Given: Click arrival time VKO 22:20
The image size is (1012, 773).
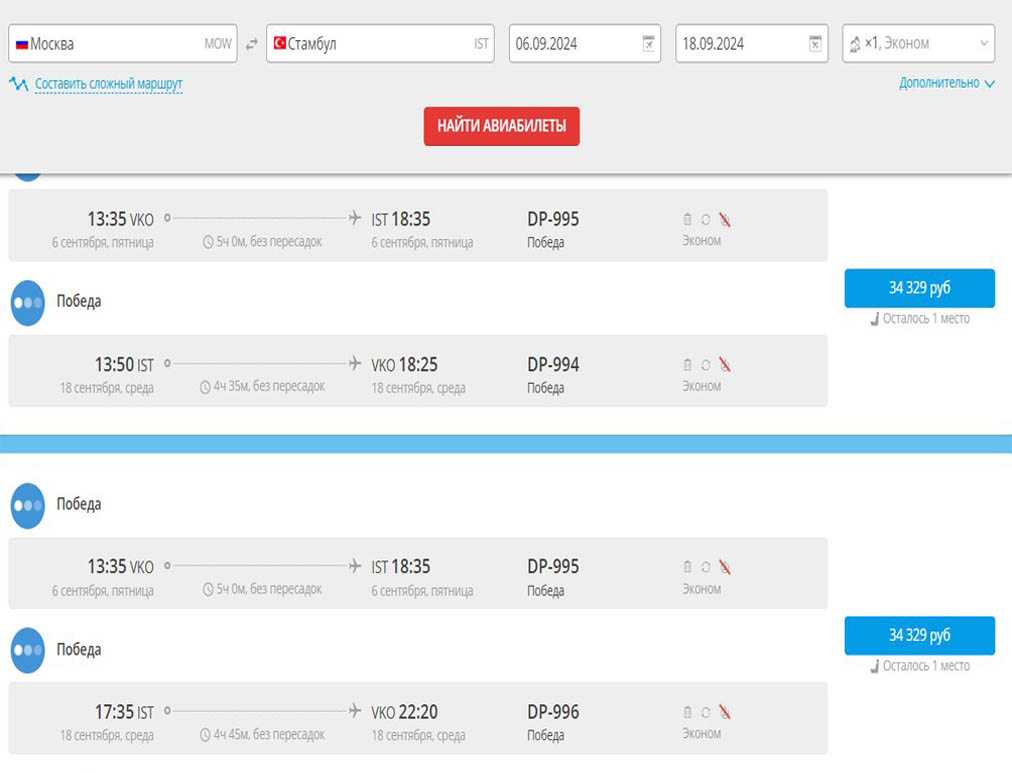Looking at the screenshot, I should coord(405,712).
